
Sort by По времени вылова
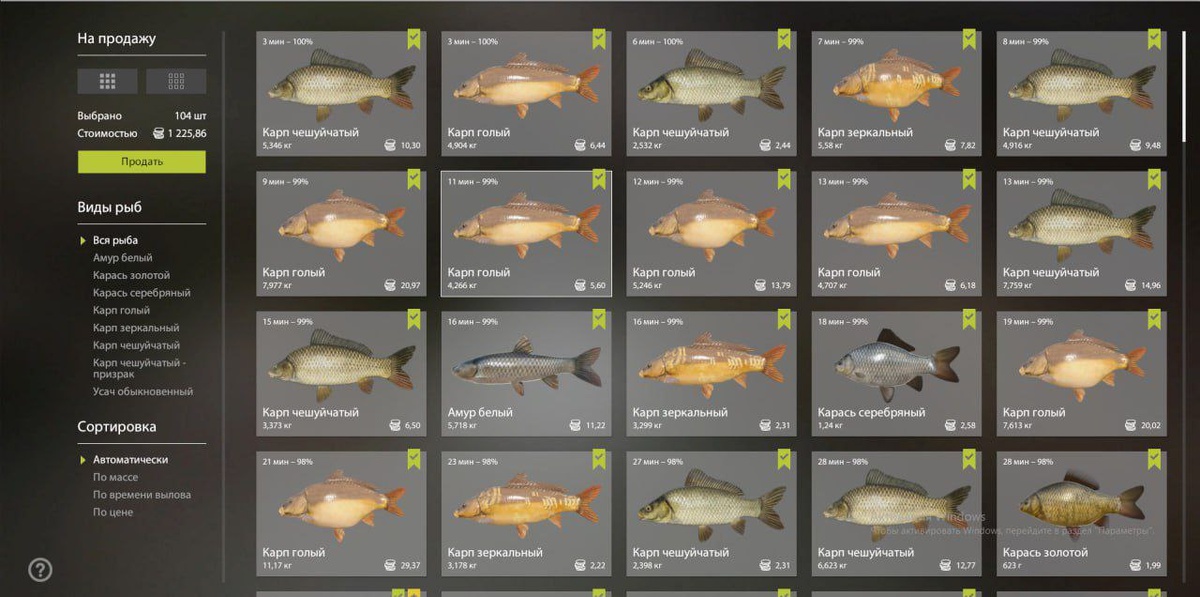click(x=142, y=495)
